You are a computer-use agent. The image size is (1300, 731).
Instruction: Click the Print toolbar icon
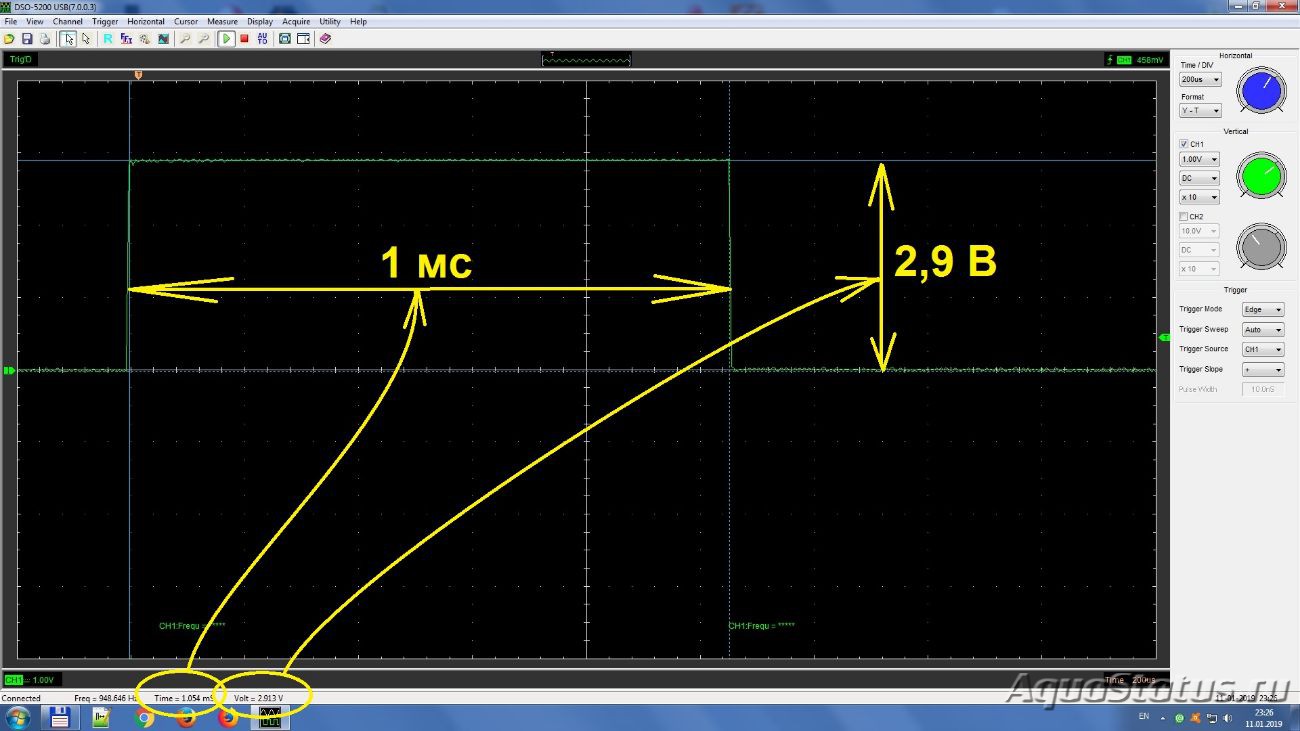pyautogui.click(x=44, y=39)
